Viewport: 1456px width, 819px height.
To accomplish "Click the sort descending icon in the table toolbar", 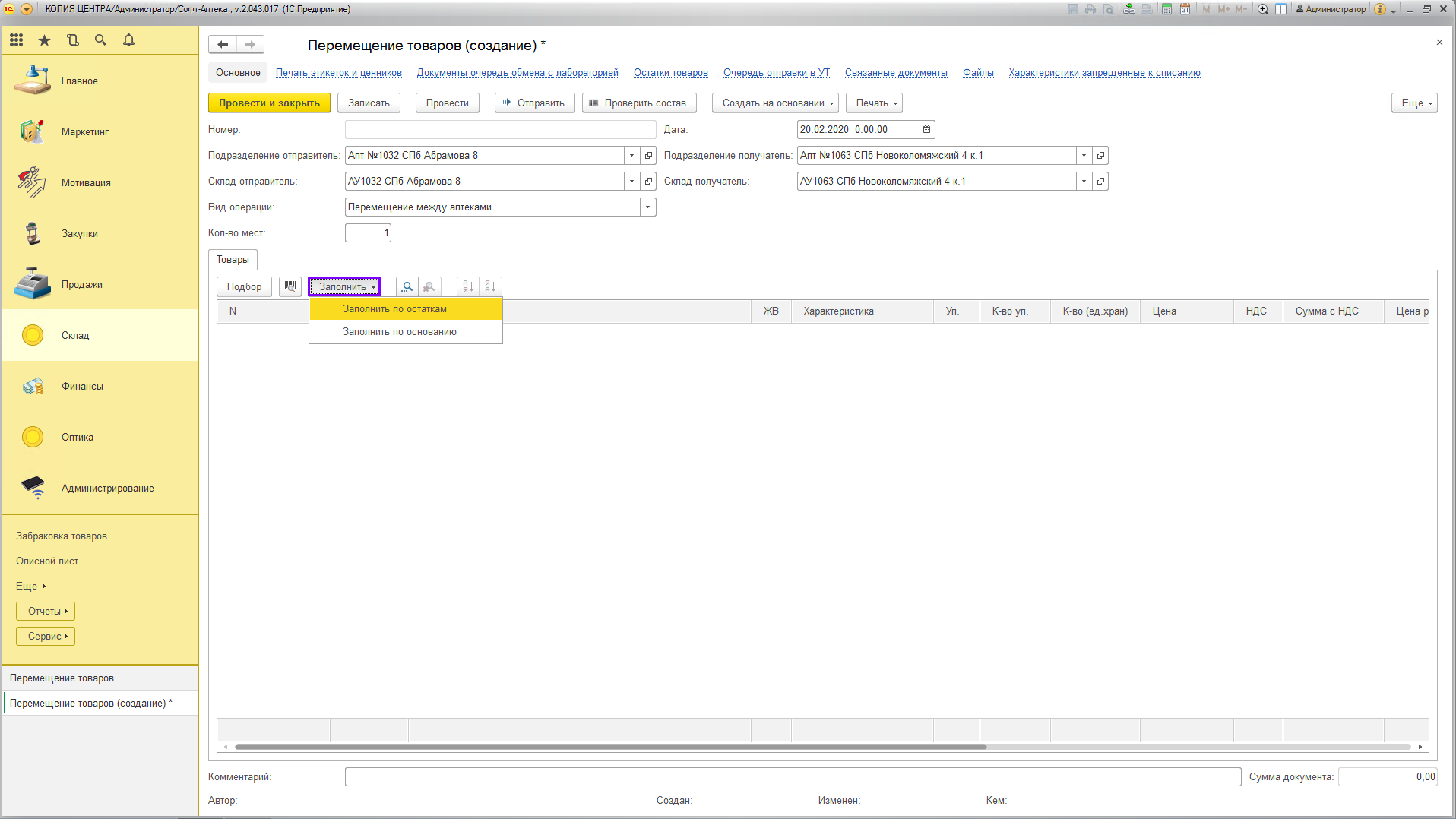I will coord(490,286).
